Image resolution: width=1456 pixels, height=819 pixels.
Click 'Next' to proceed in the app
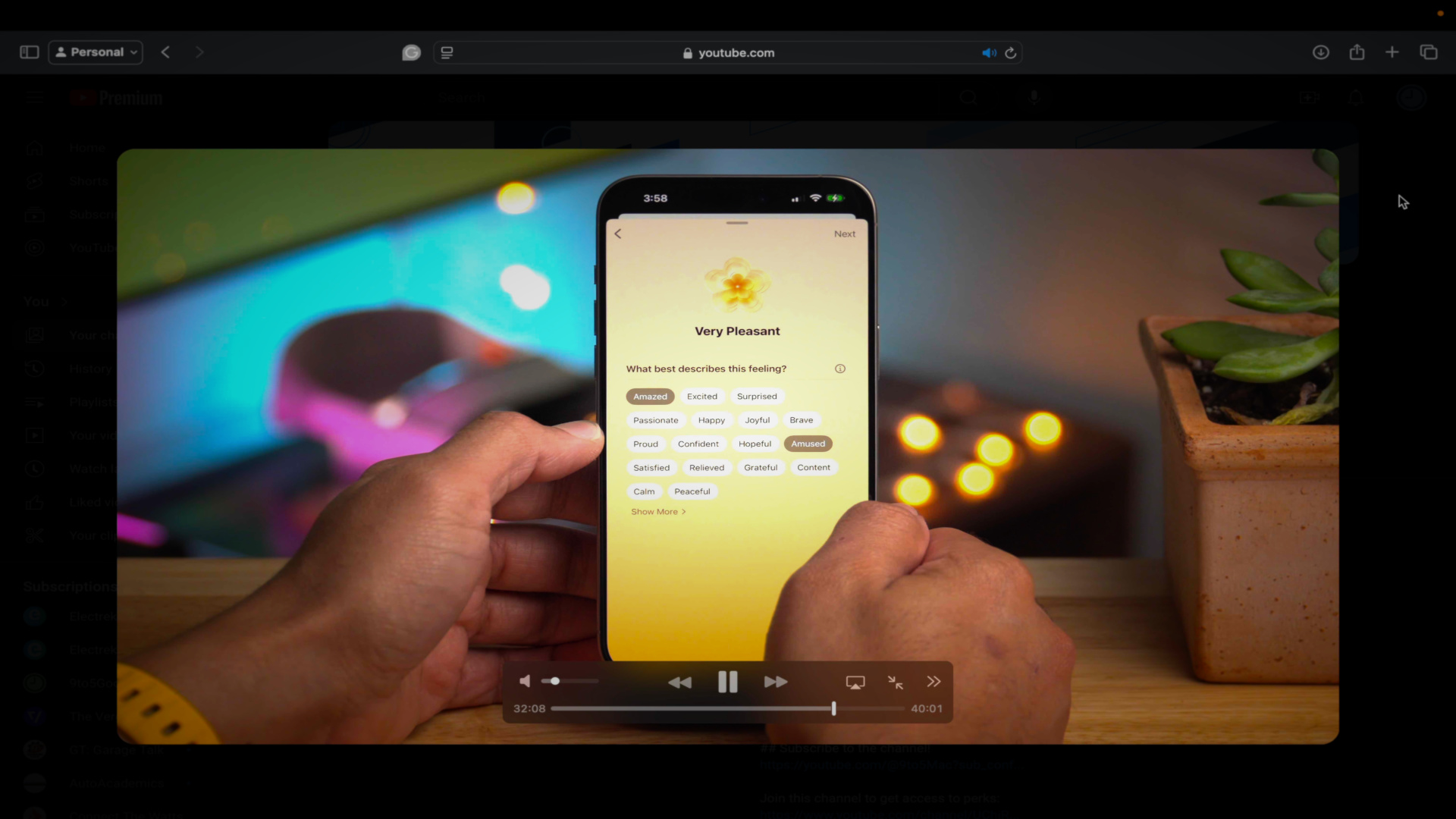click(x=845, y=232)
